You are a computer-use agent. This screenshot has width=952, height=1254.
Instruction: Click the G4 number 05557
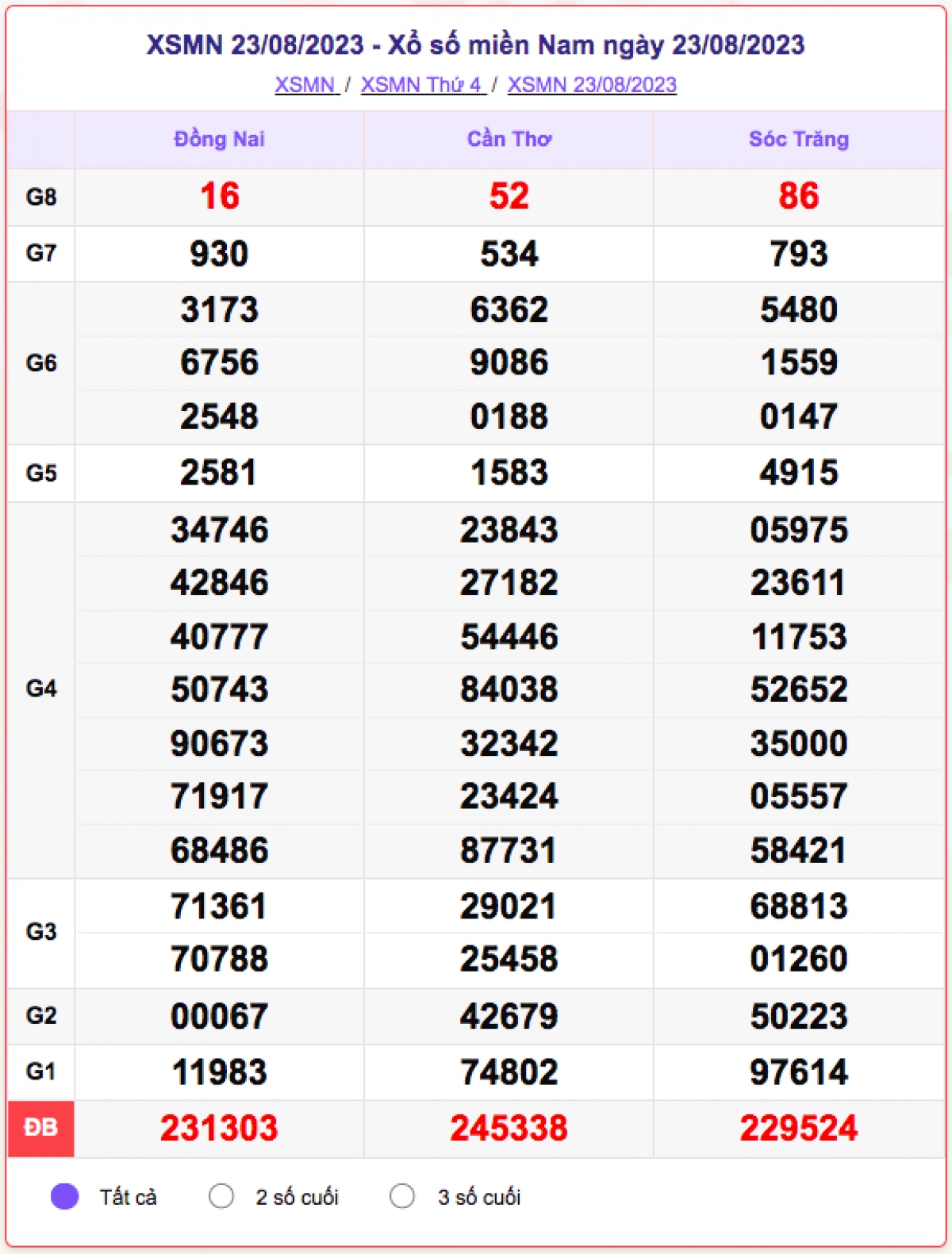tap(799, 796)
